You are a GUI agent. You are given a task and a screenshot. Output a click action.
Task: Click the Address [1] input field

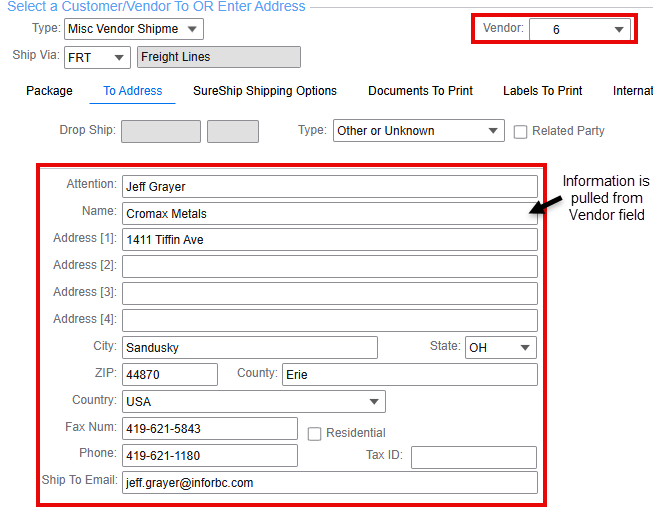(x=329, y=240)
